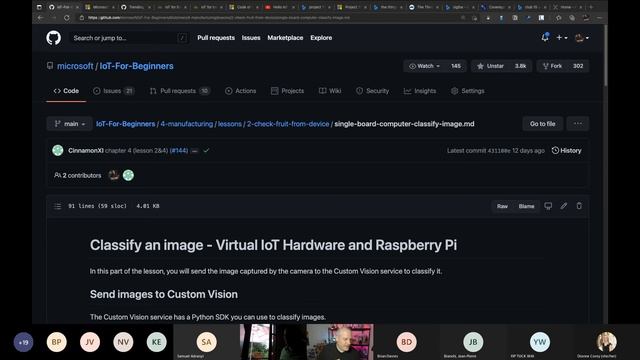Screen dimensions: 640x360
Task: View the Raw file
Action: click(x=502, y=206)
